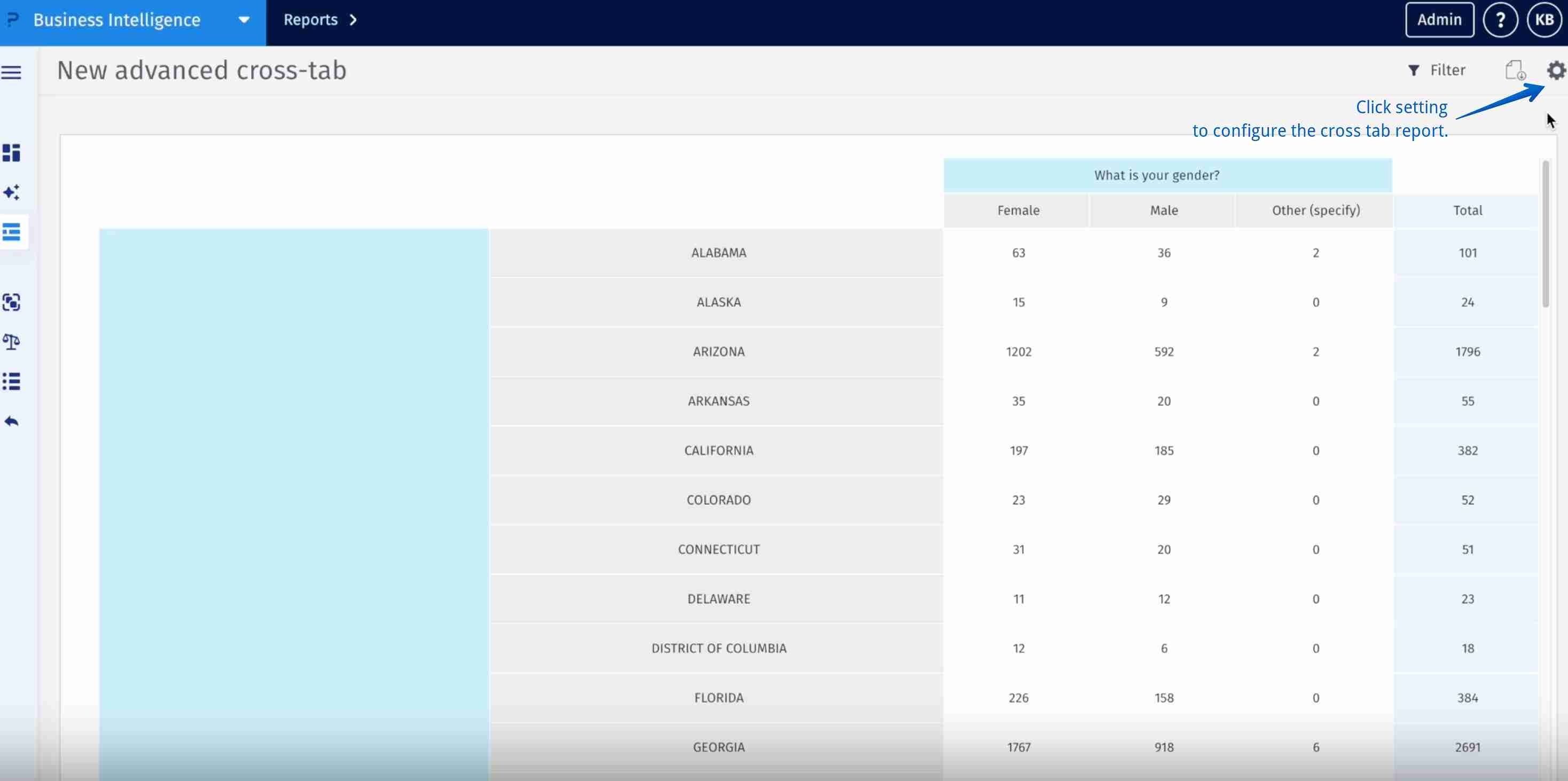Screen dimensions: 1568x781
Task: Expand the Business Intelligence dropdown arrow
Action: point(244,20)
